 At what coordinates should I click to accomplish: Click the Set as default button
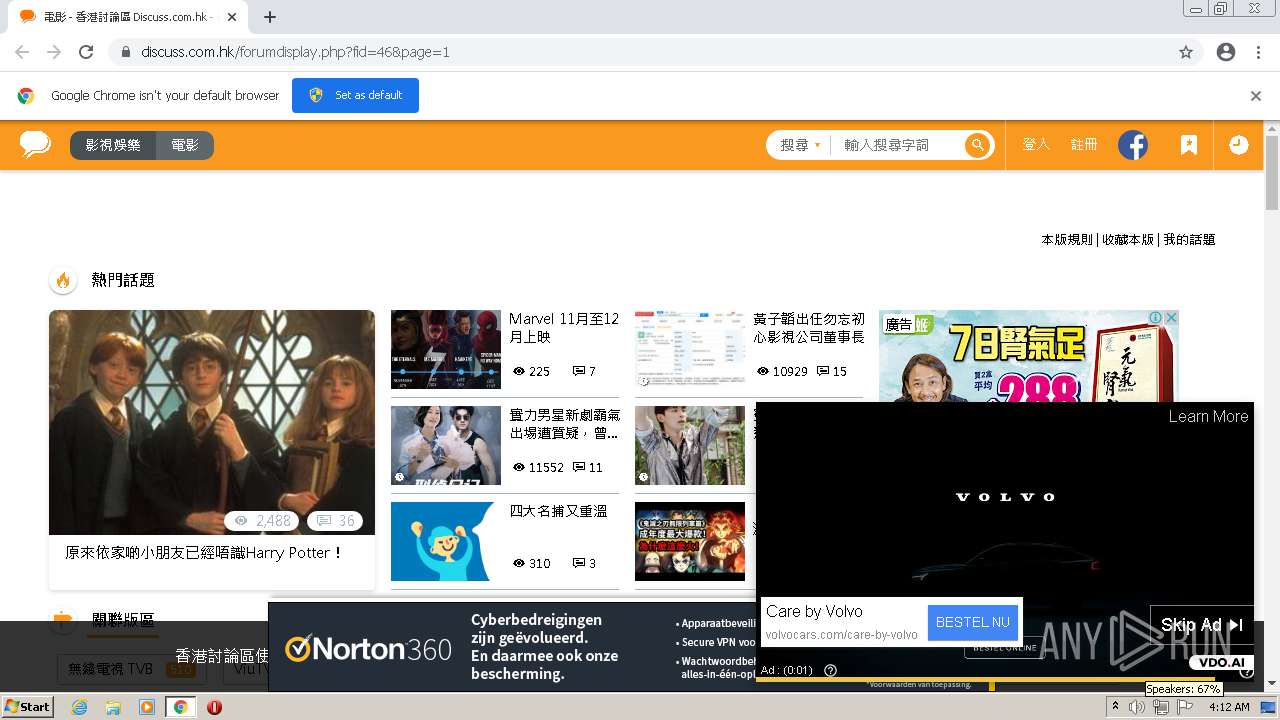355,95
